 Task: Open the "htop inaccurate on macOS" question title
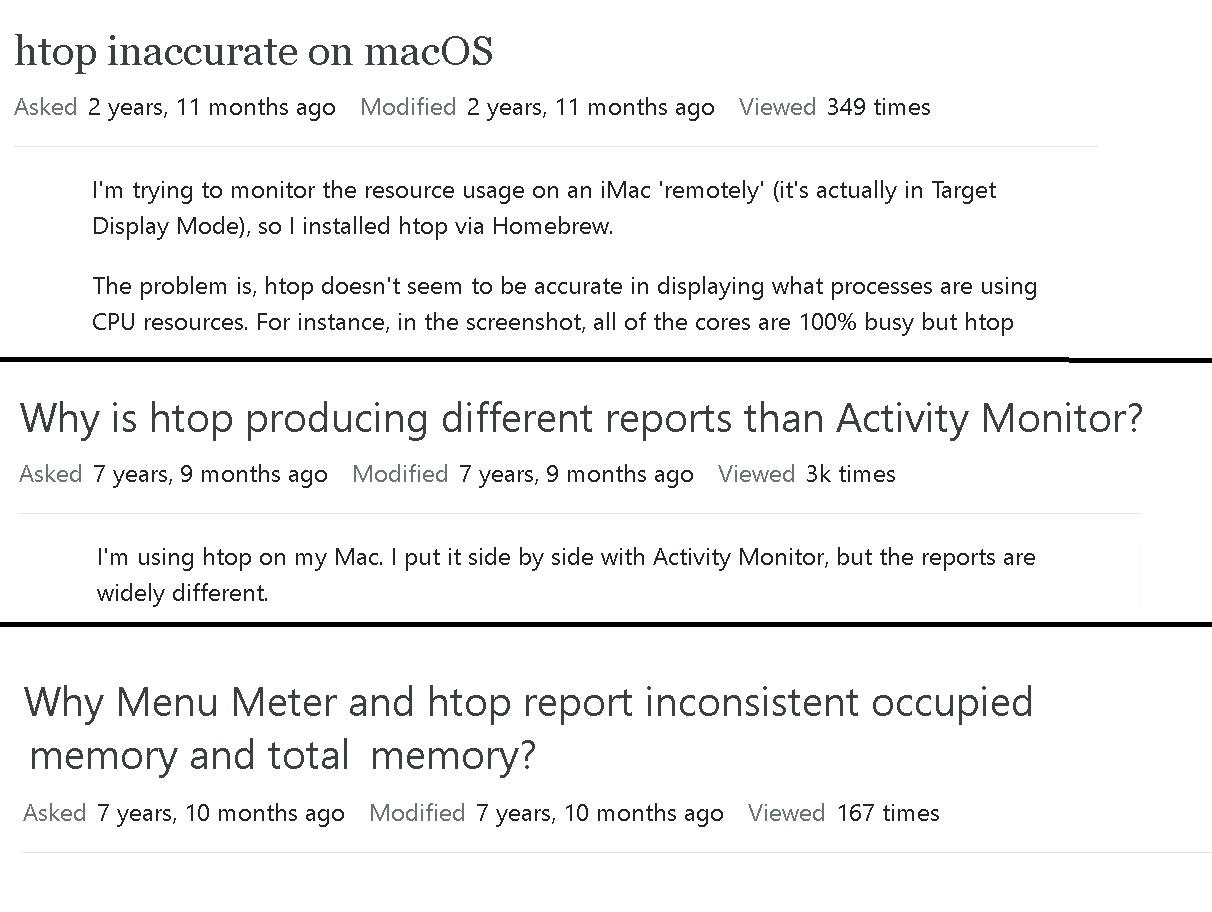point(253,51)
